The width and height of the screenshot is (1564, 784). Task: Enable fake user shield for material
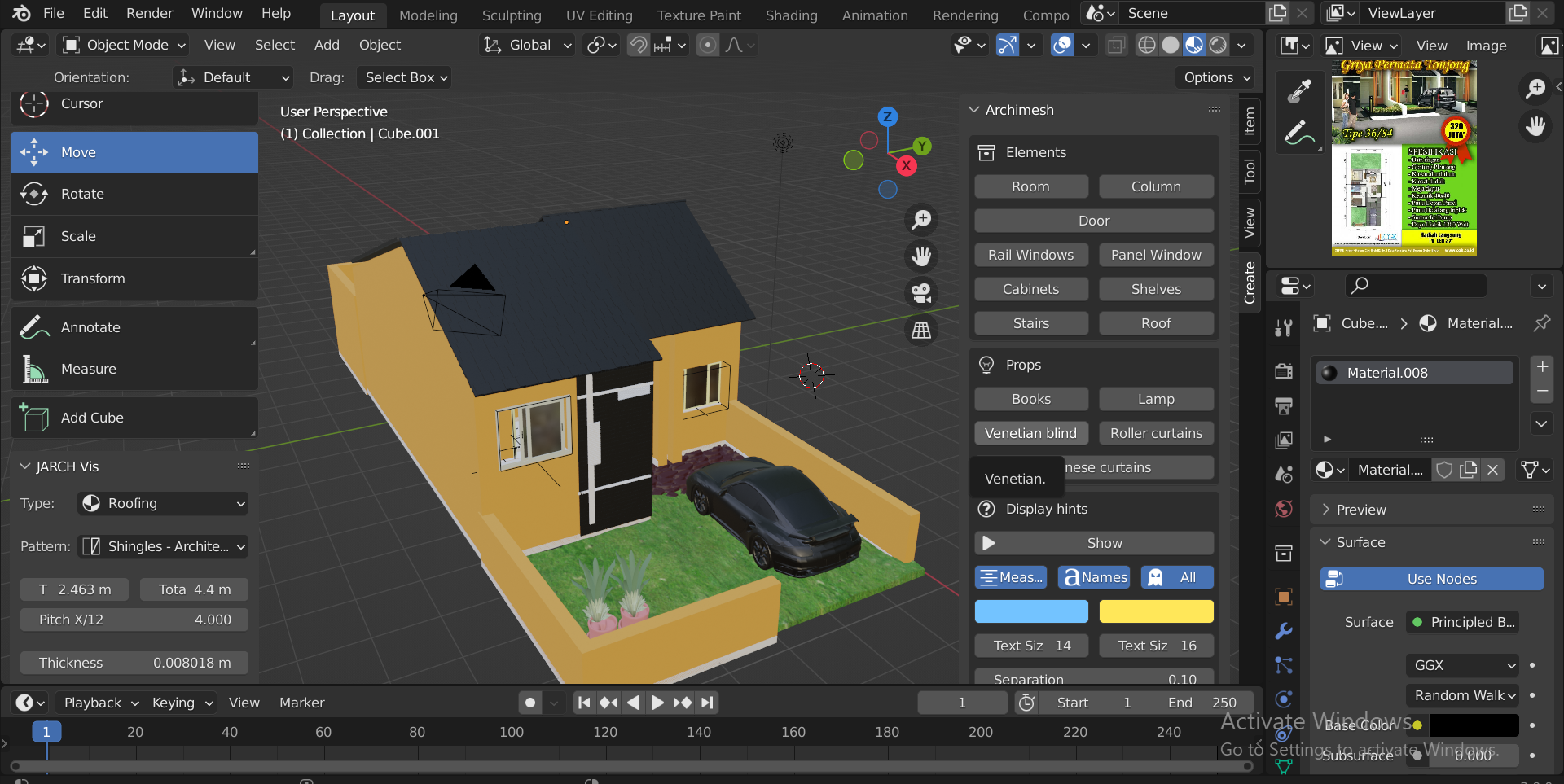click(x=1444, y=470)
